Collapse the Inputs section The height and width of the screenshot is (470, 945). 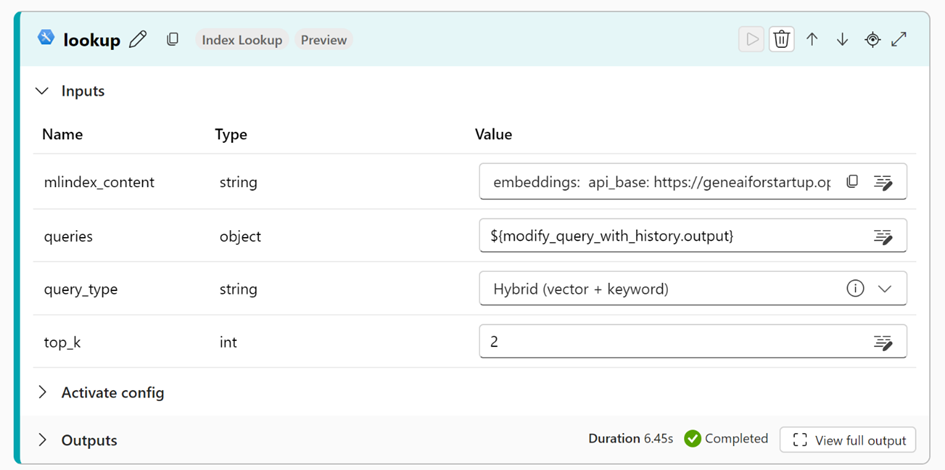pos(42,91)
